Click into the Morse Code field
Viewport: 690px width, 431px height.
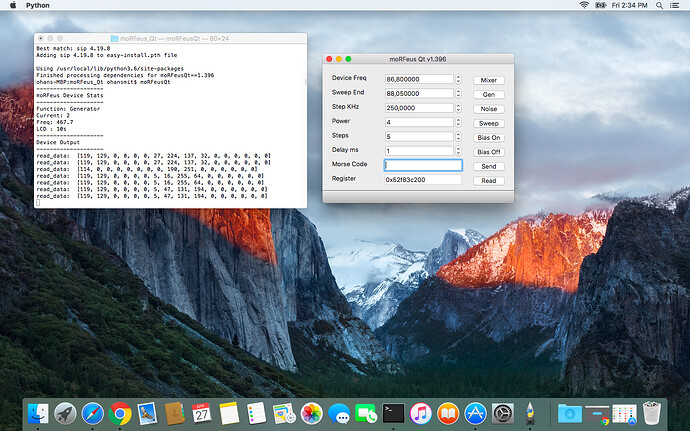(x=423, y=165)
